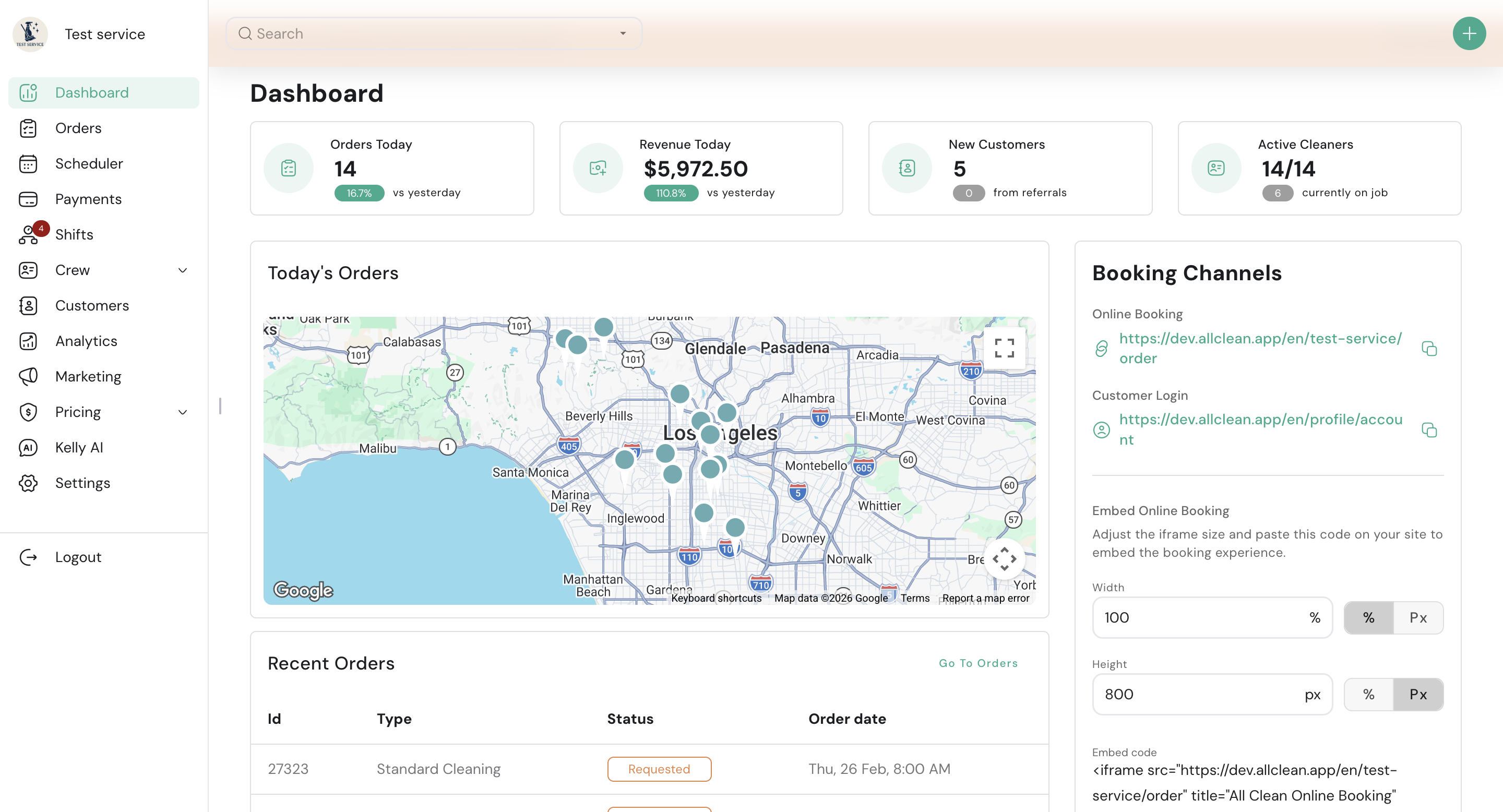Select percent unit for Width
The image size is (1503, 812).
tap(1368, 618)
